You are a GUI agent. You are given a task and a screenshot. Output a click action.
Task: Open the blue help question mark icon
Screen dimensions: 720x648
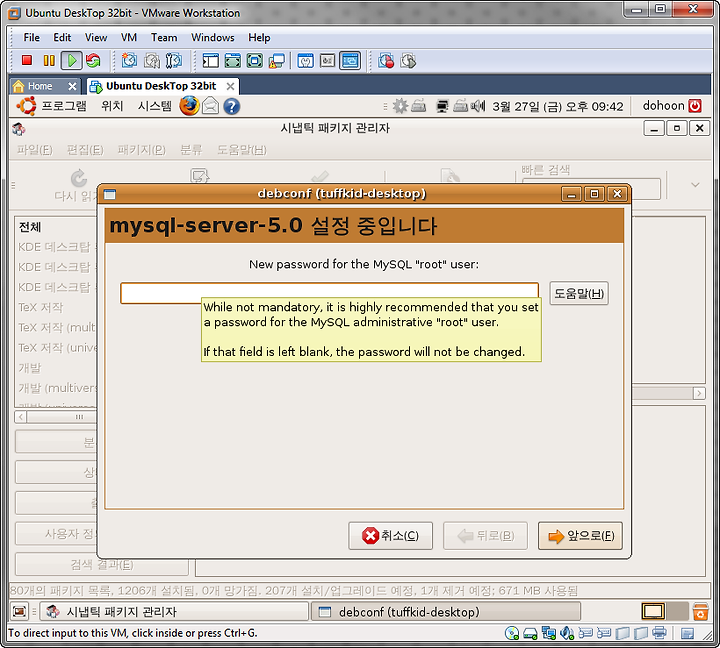click(x=231, y=107)
